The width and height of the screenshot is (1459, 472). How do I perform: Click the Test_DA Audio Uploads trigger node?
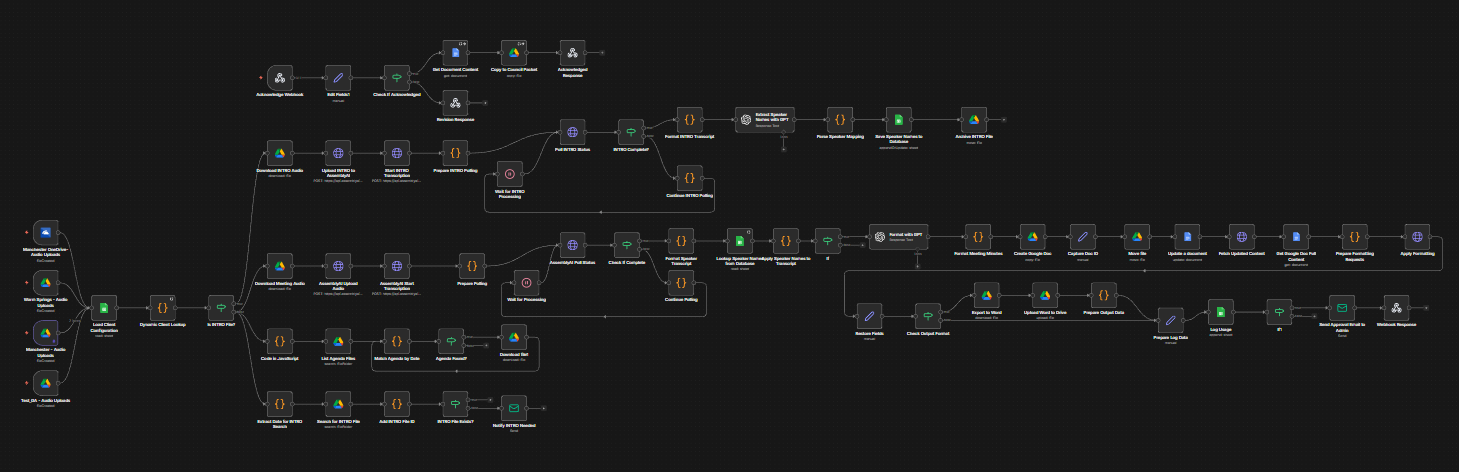pyautogui.click(x=46, y=382)
